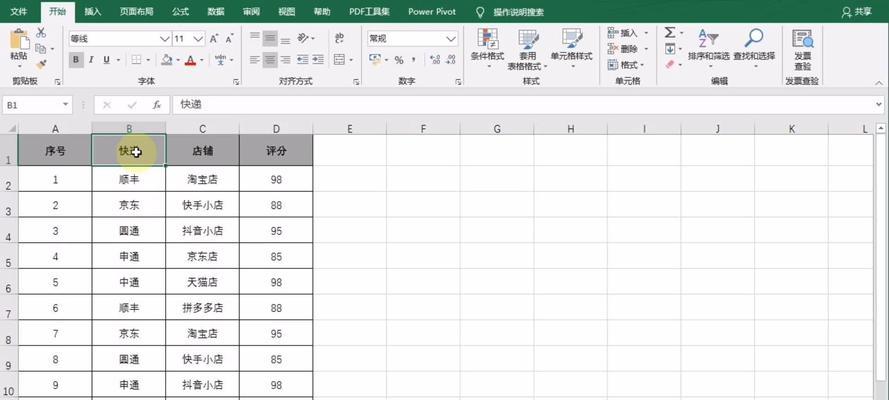Open the 文件 menu

click(19, 11)
